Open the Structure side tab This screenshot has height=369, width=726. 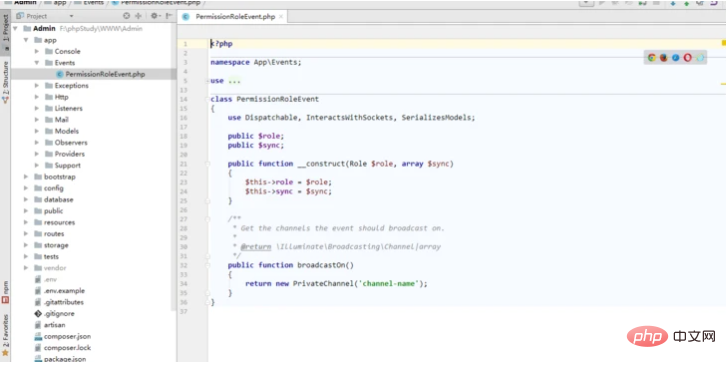[x=6, y=81]
